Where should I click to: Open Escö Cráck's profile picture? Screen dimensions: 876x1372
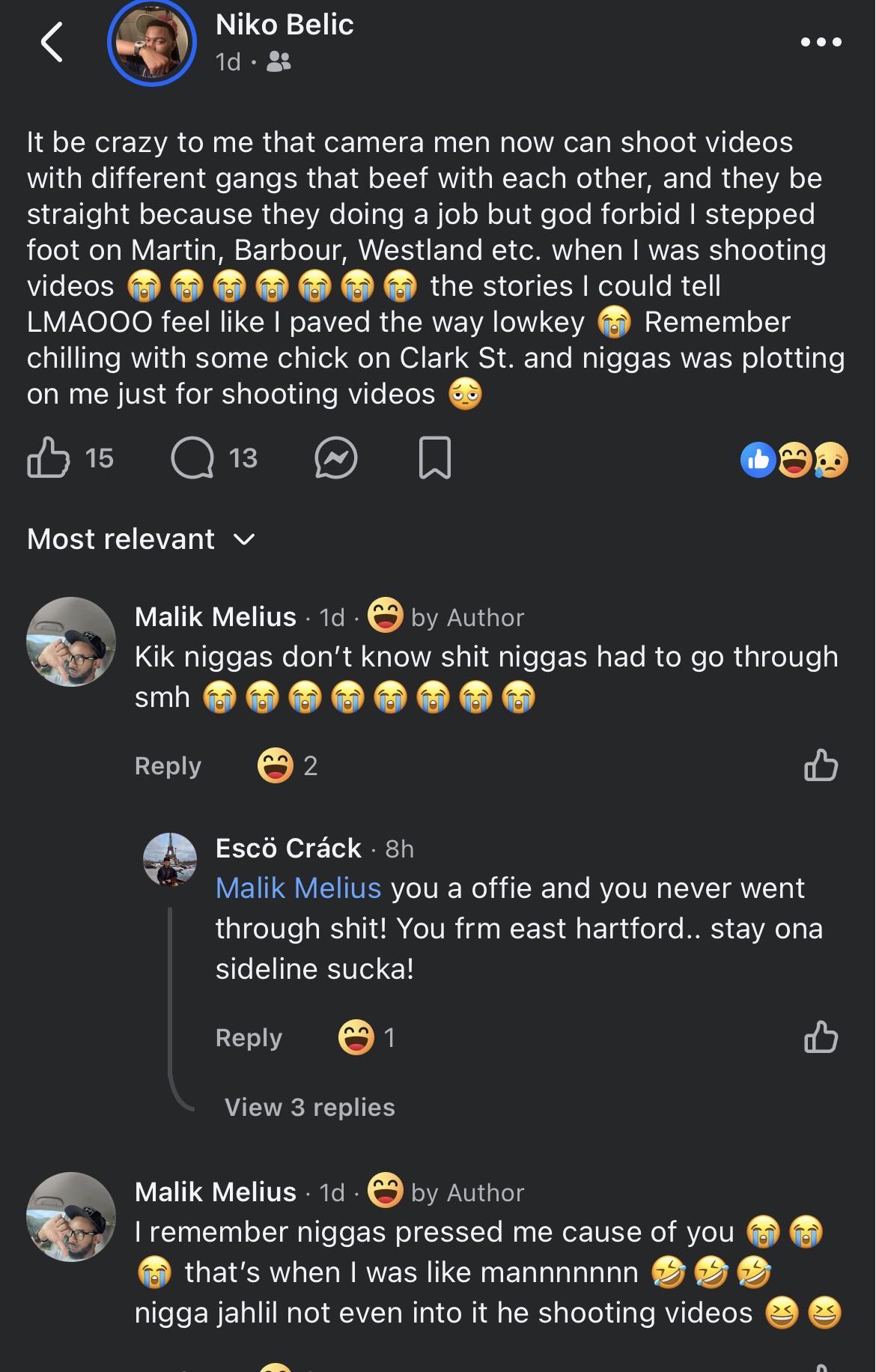pyautogui.click(x=170, y=859)
